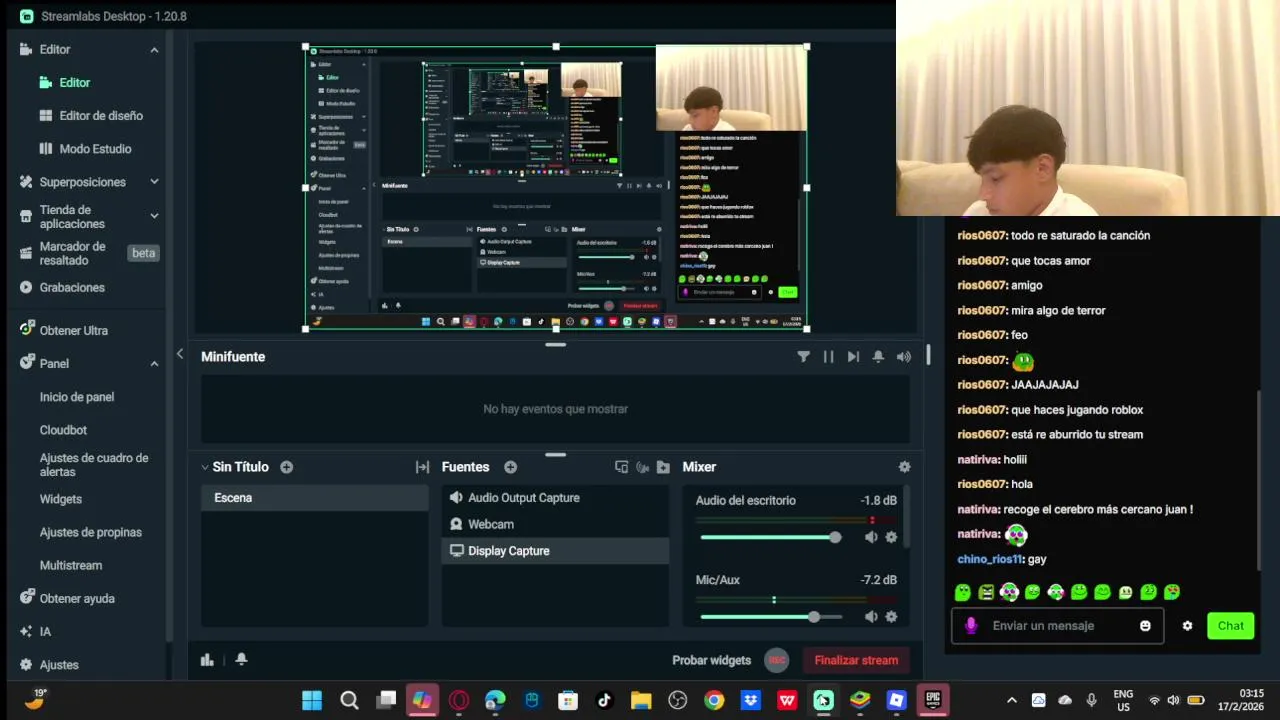Open Mixer advanced settings gear
This screenshot has height=720, width=1280.
coord(904,467)
